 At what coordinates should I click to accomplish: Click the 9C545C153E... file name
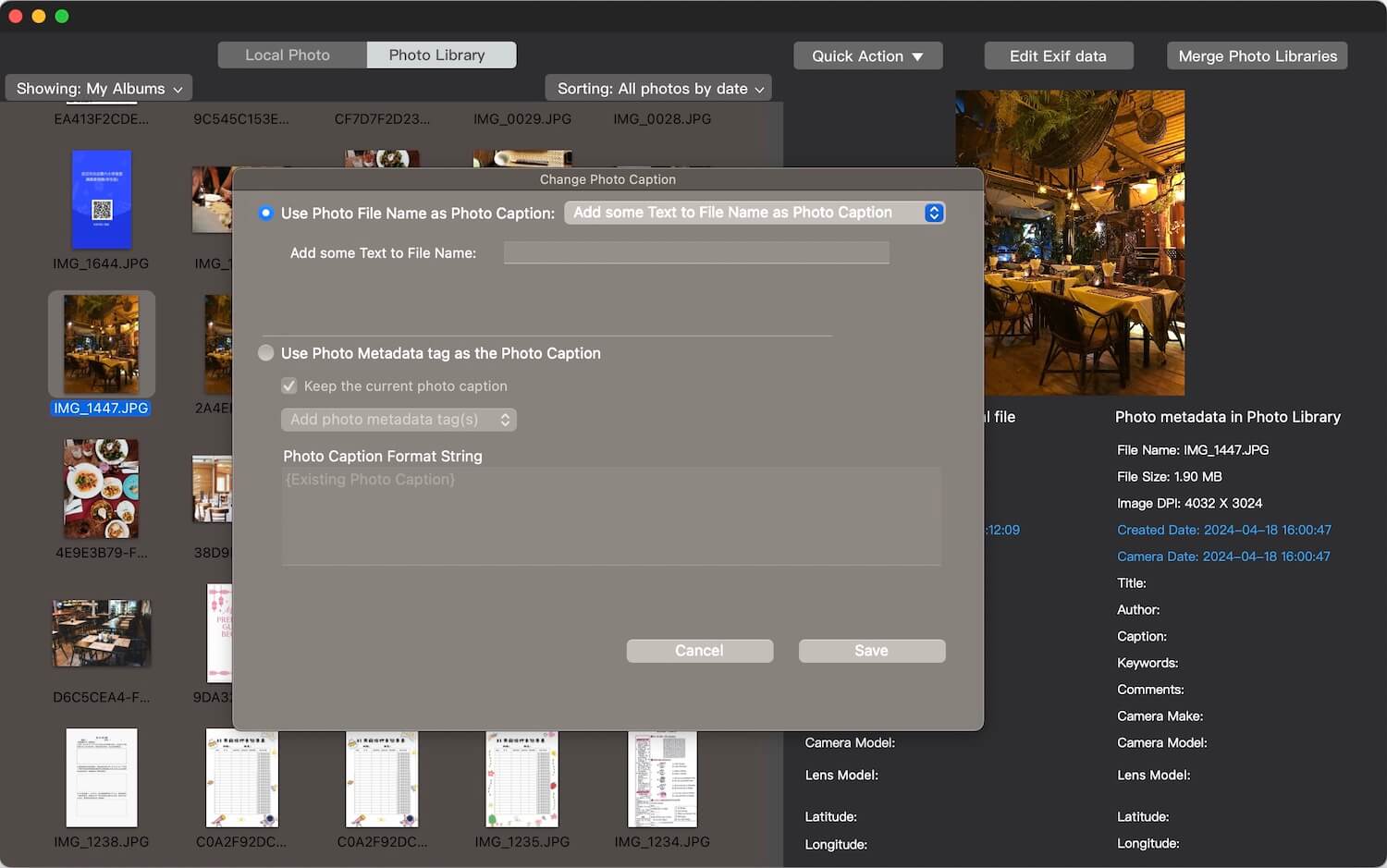(x=241, y=119)
